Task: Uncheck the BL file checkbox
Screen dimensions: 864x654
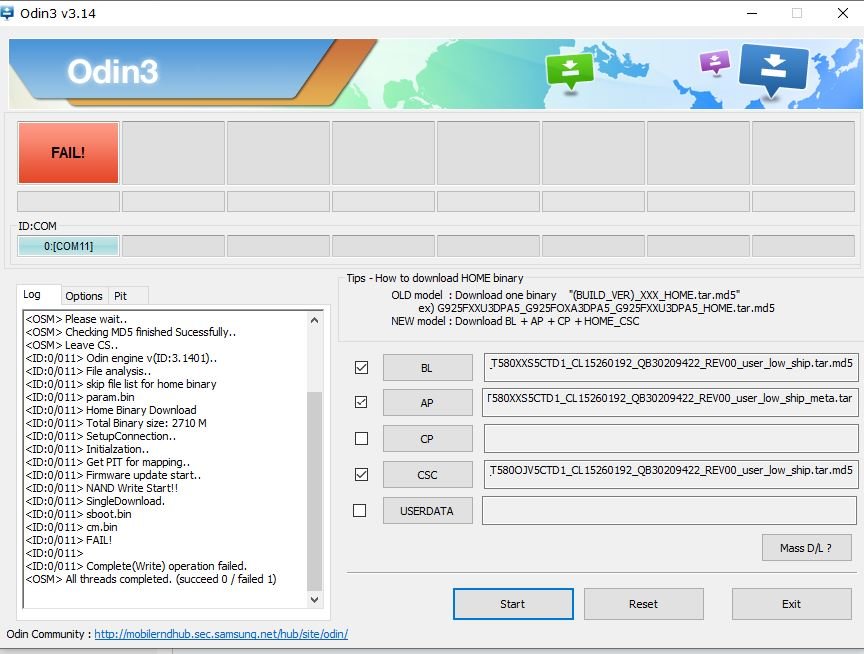Action: tap(361, 367)
